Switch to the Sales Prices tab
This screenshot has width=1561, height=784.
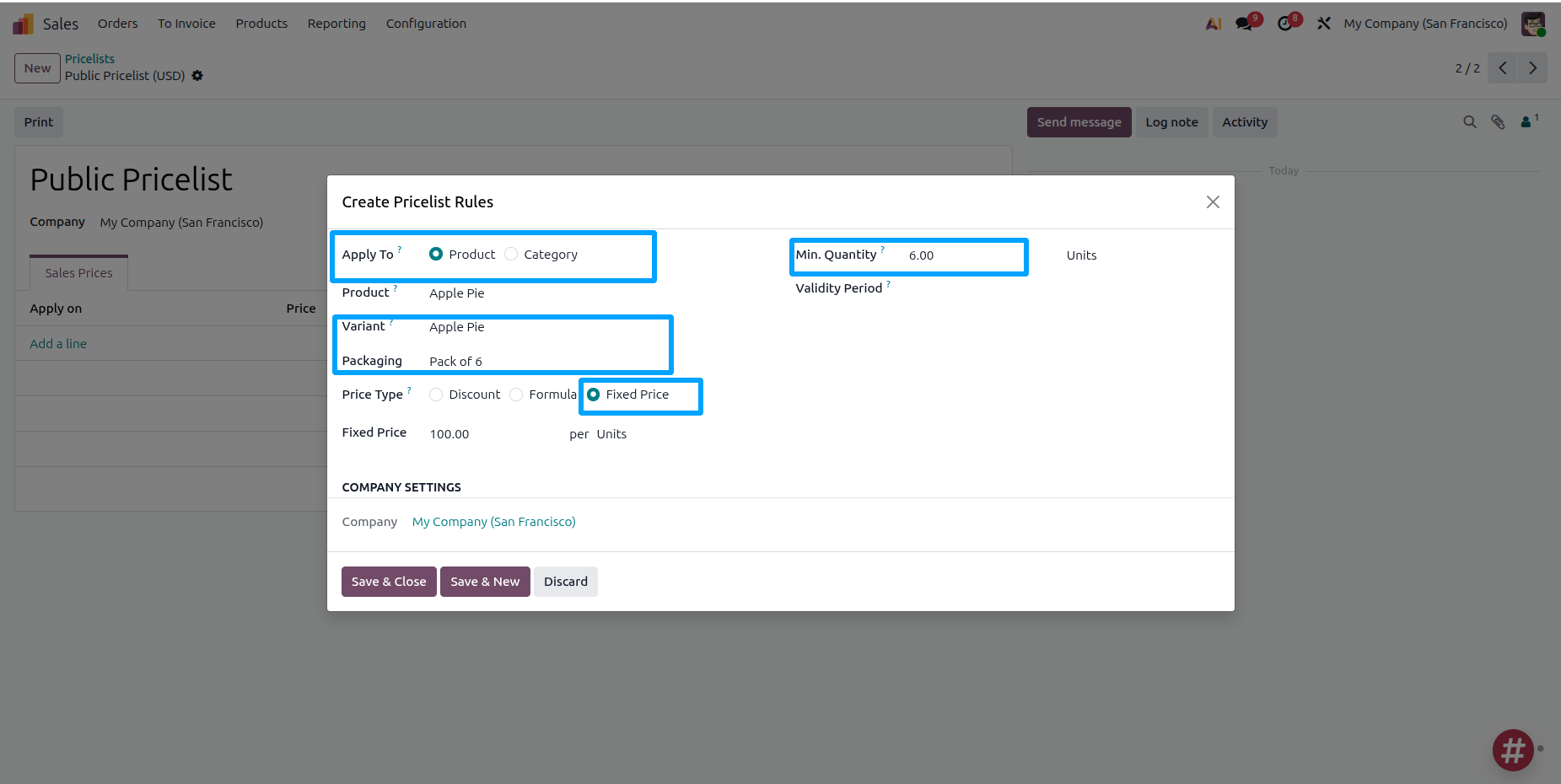tap(78, 271)
